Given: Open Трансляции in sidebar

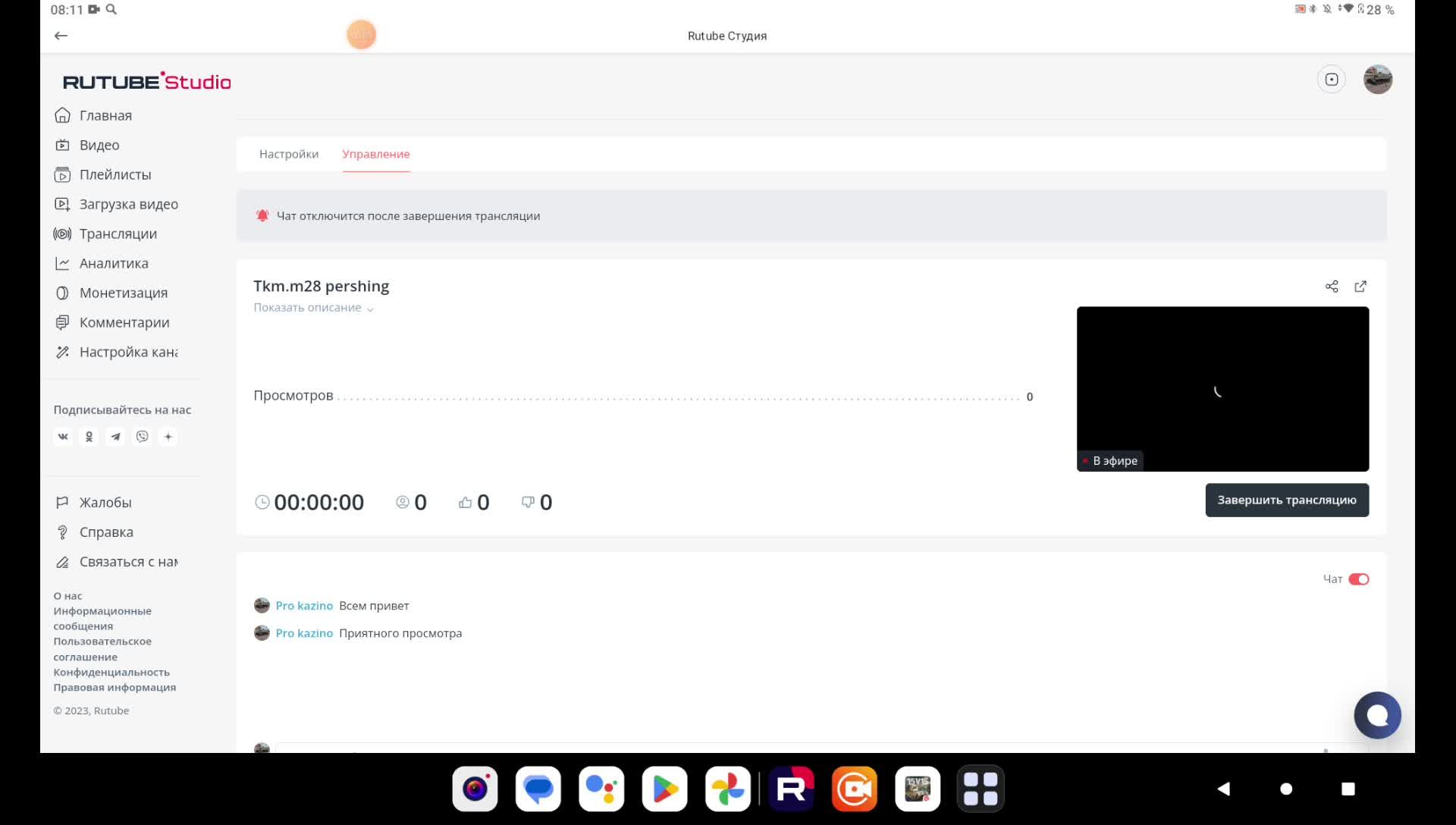Looking at the screenshot, I should point(118,234).
